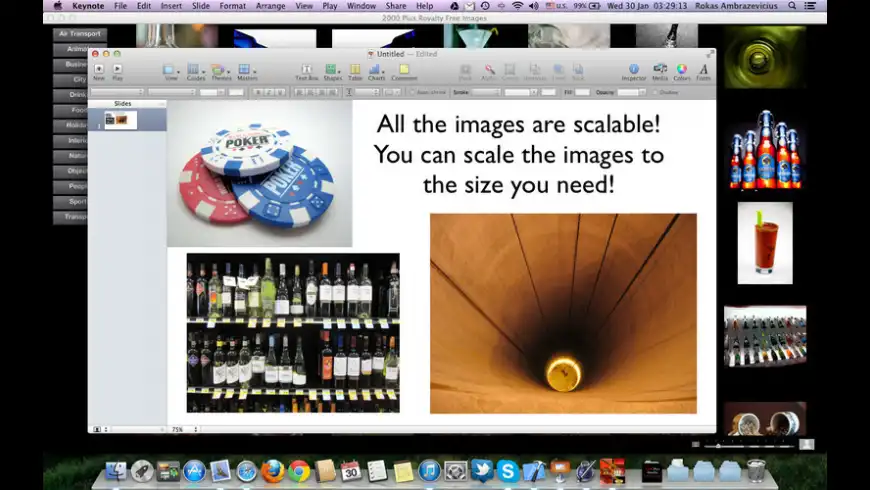The width and height of the screenshot is (870, 490).
Task: Open the Apple menu
Action: pos(58,6)
